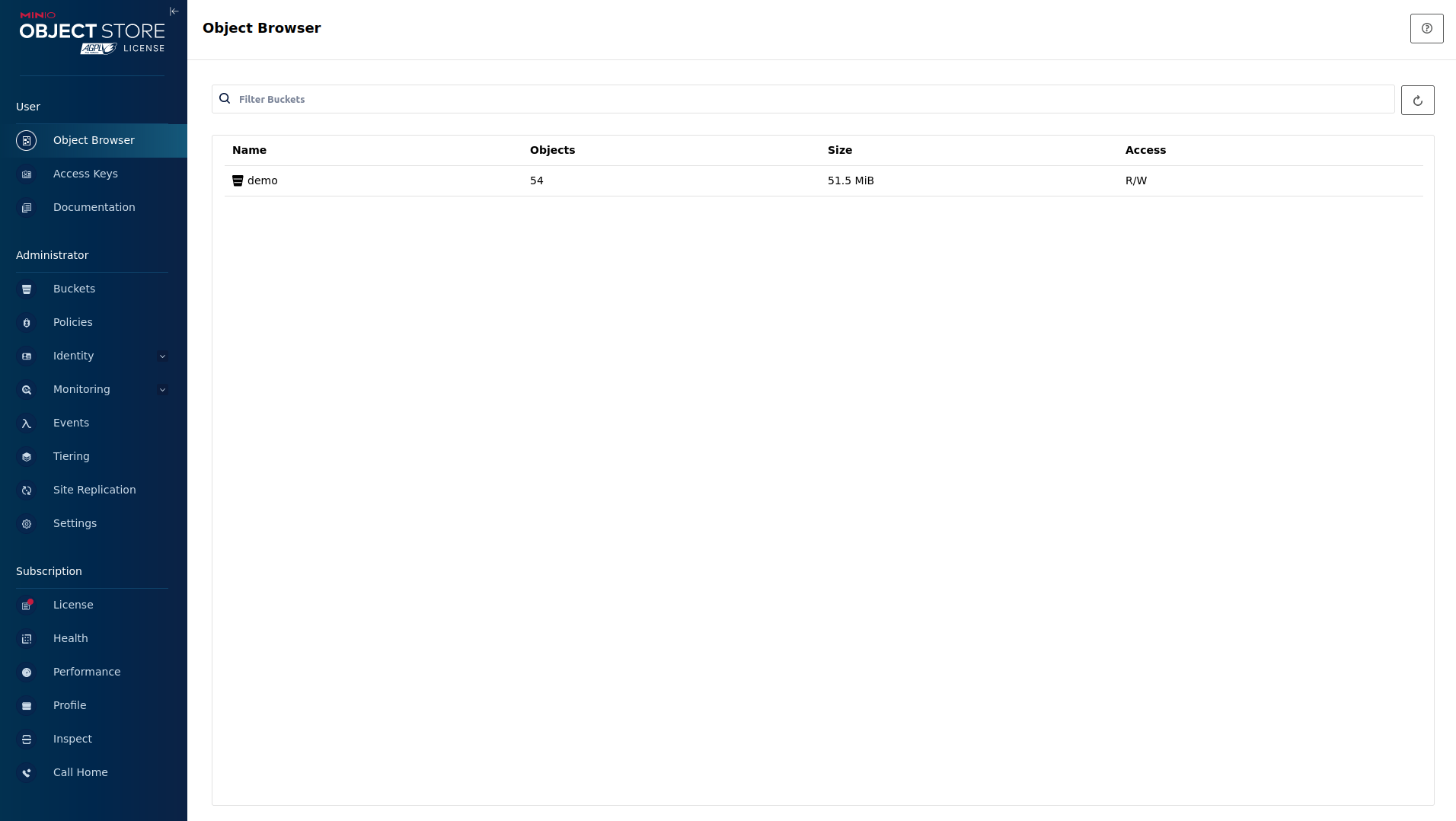1456x821 pixels.
Task: Click the Settings gear icon
Action: point(27,524)
